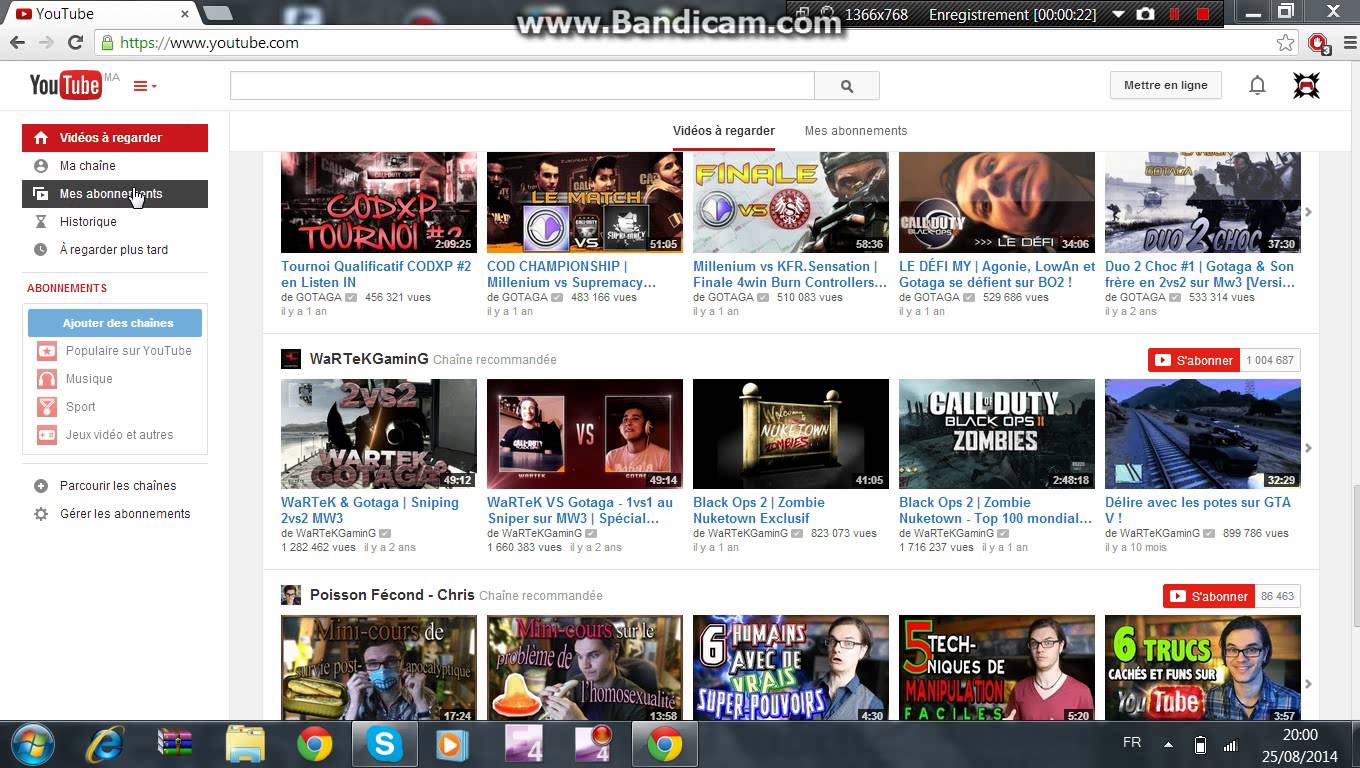The image size is (1360, 768).
Task: Bookmark this page with the star
Action: (1286, 43)
